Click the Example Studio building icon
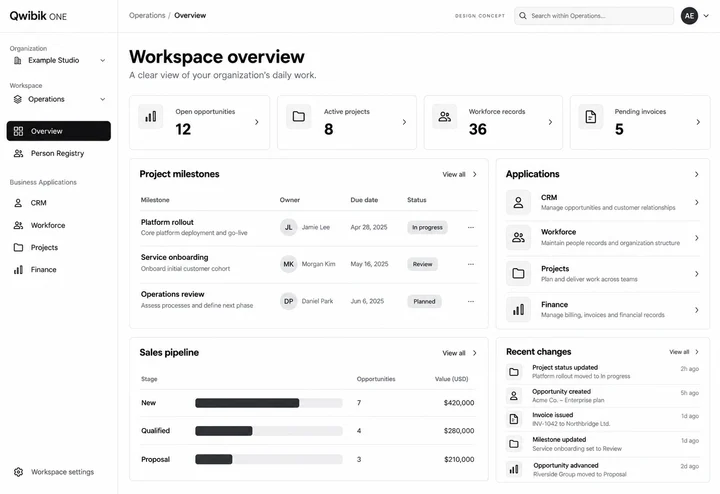Viewport: 720px width, 494px height. pyautogui.click(x=17, y=60)
